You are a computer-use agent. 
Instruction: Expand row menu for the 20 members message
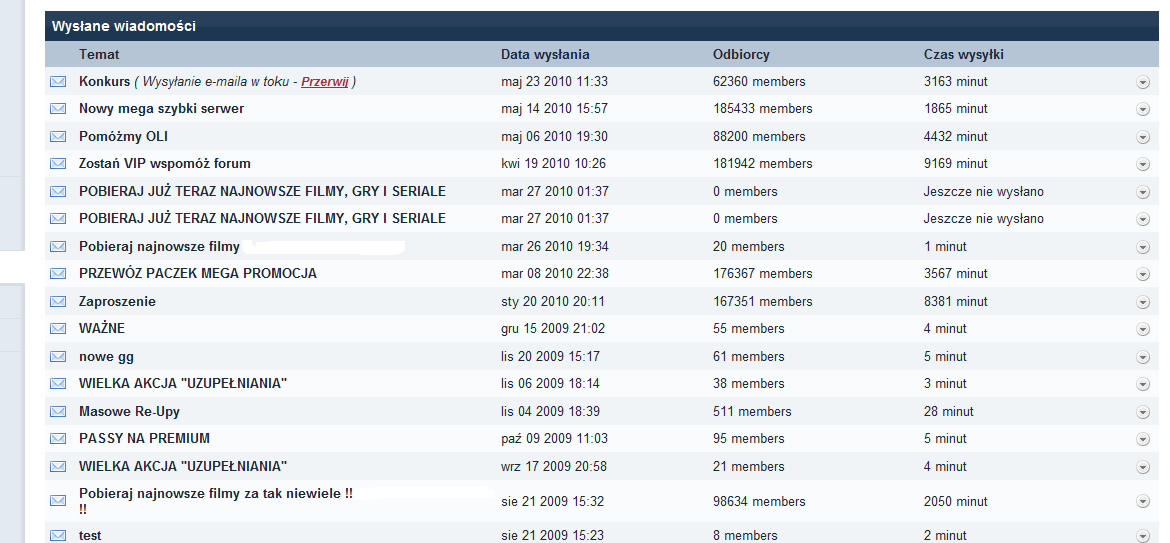1142,247
